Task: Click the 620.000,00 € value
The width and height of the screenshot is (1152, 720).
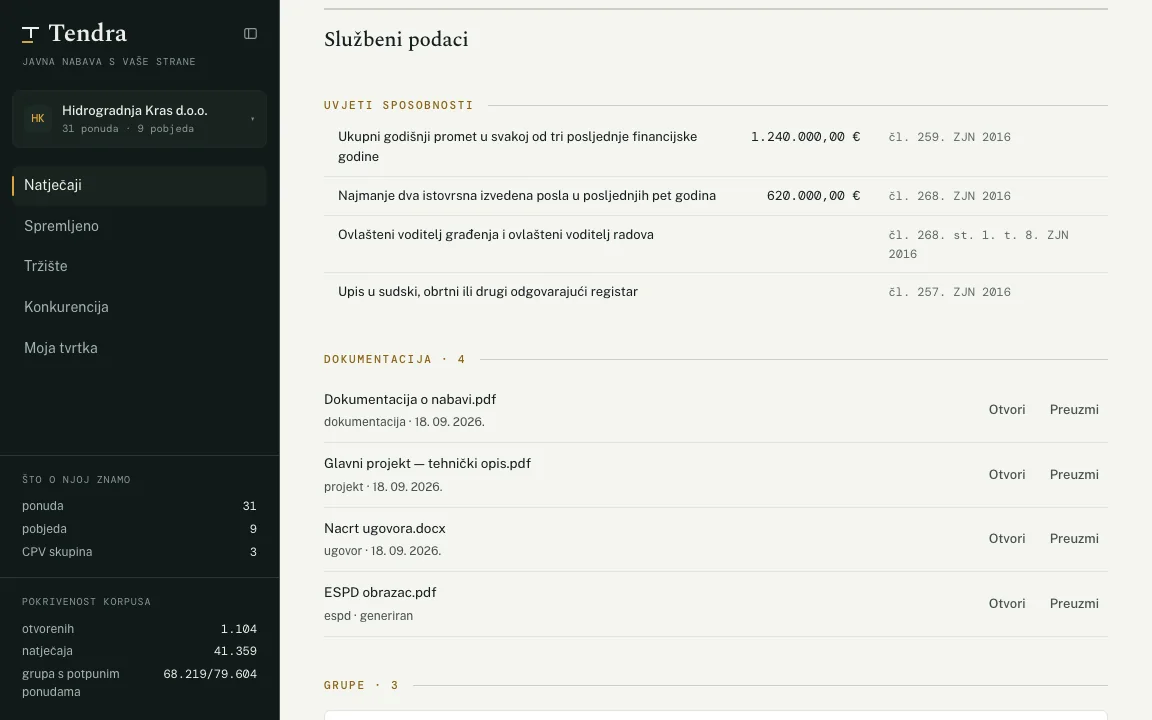Action: coord(813,195)
